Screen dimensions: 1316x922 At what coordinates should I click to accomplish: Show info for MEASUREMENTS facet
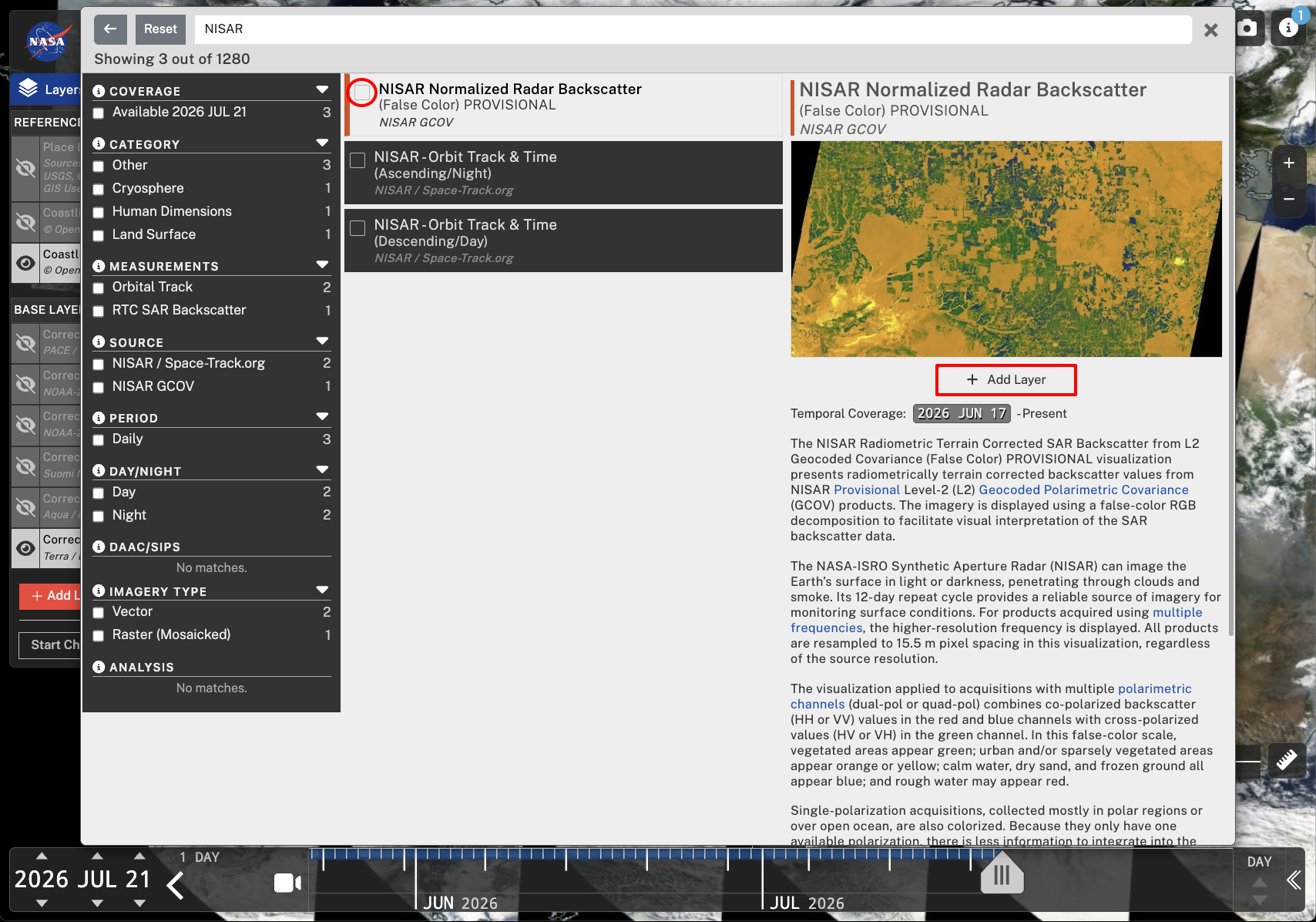click(99, 266)
